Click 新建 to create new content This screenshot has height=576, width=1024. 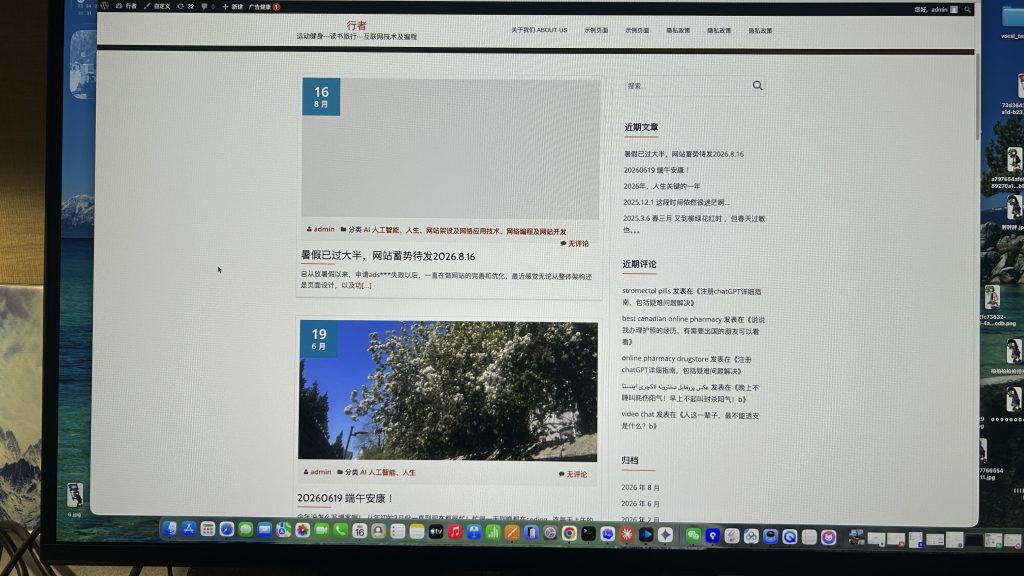tap(232, 7)
